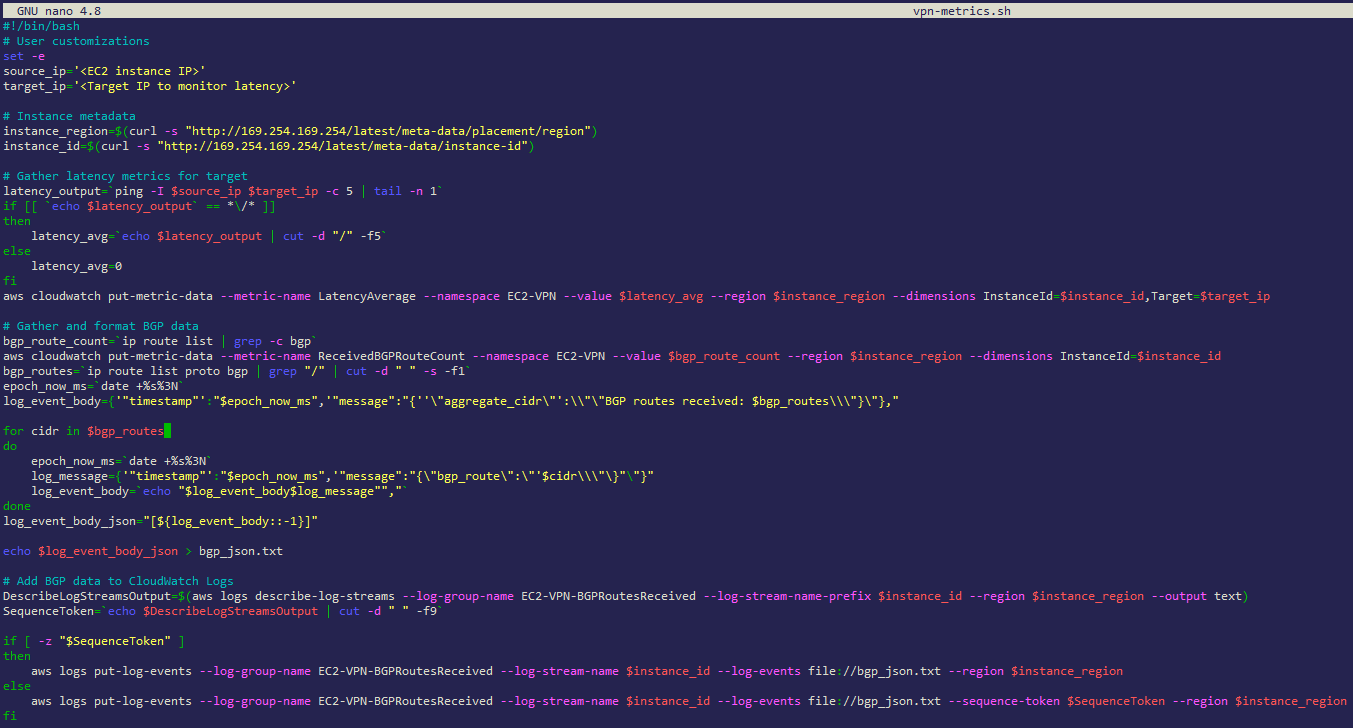Click the done keyword ending the loop
1353x728 pixels.
pyautogui.click(x=15, y=505)
